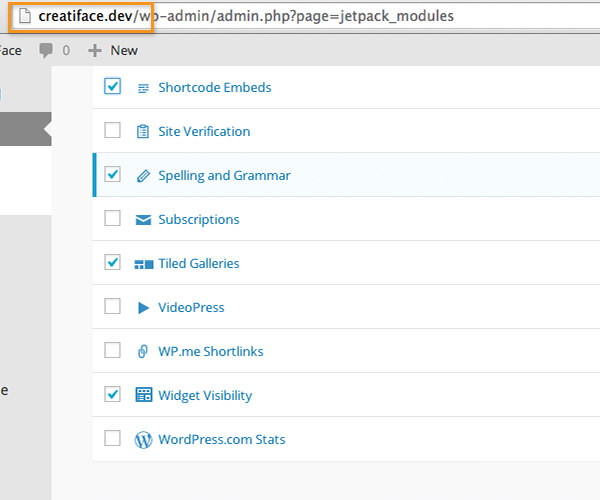The width and height of the screenshot is (600, 500).
Task: Click the WP.me Shortlinks chain icon
Action: 143,351
